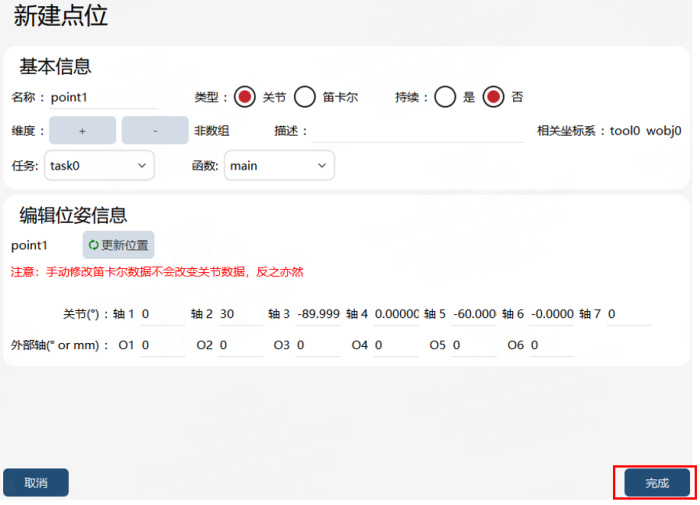Click the 完成 button

pos(657,482)
